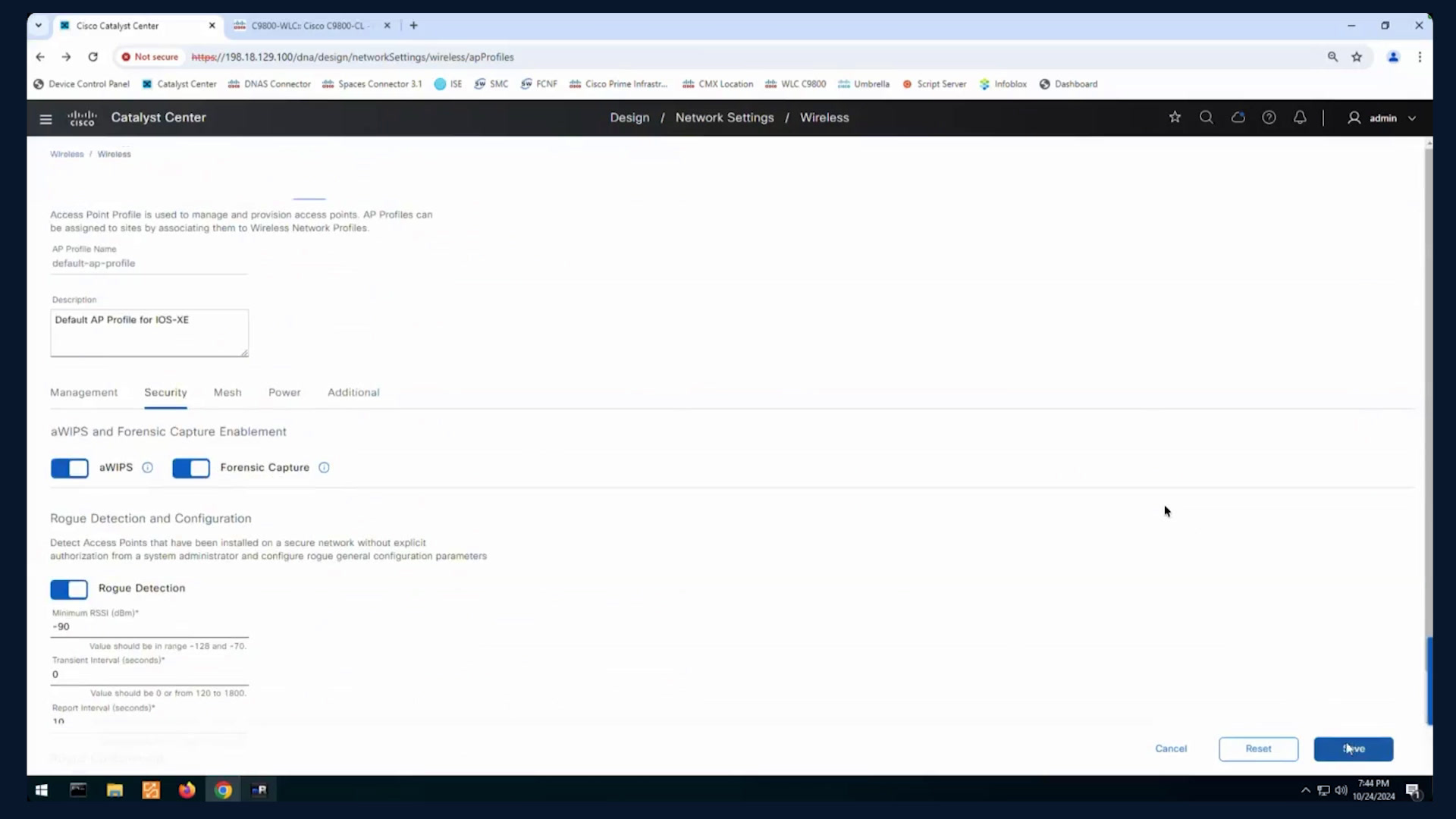Open the hamburger navigation menu
Screen dimensions: 1456x819
45,118
